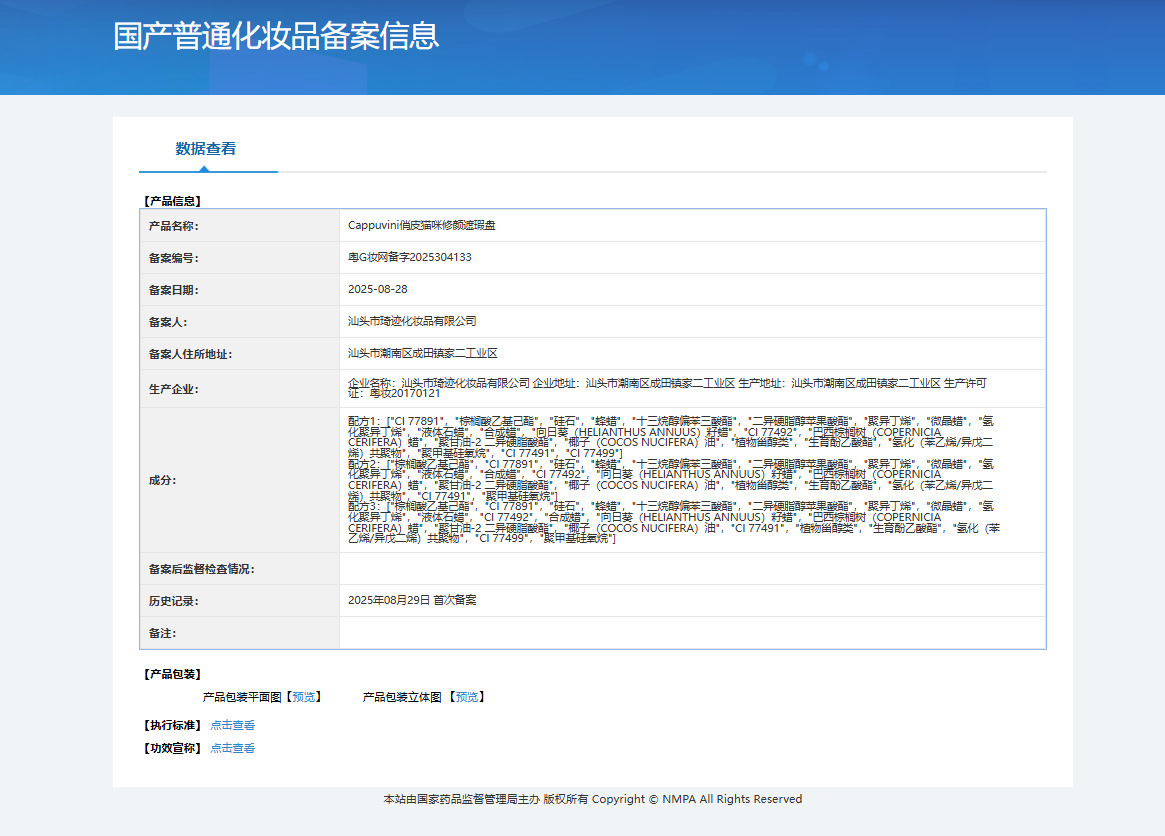
Task: Click the 产品名称 row label
Action: click(173, 226)
